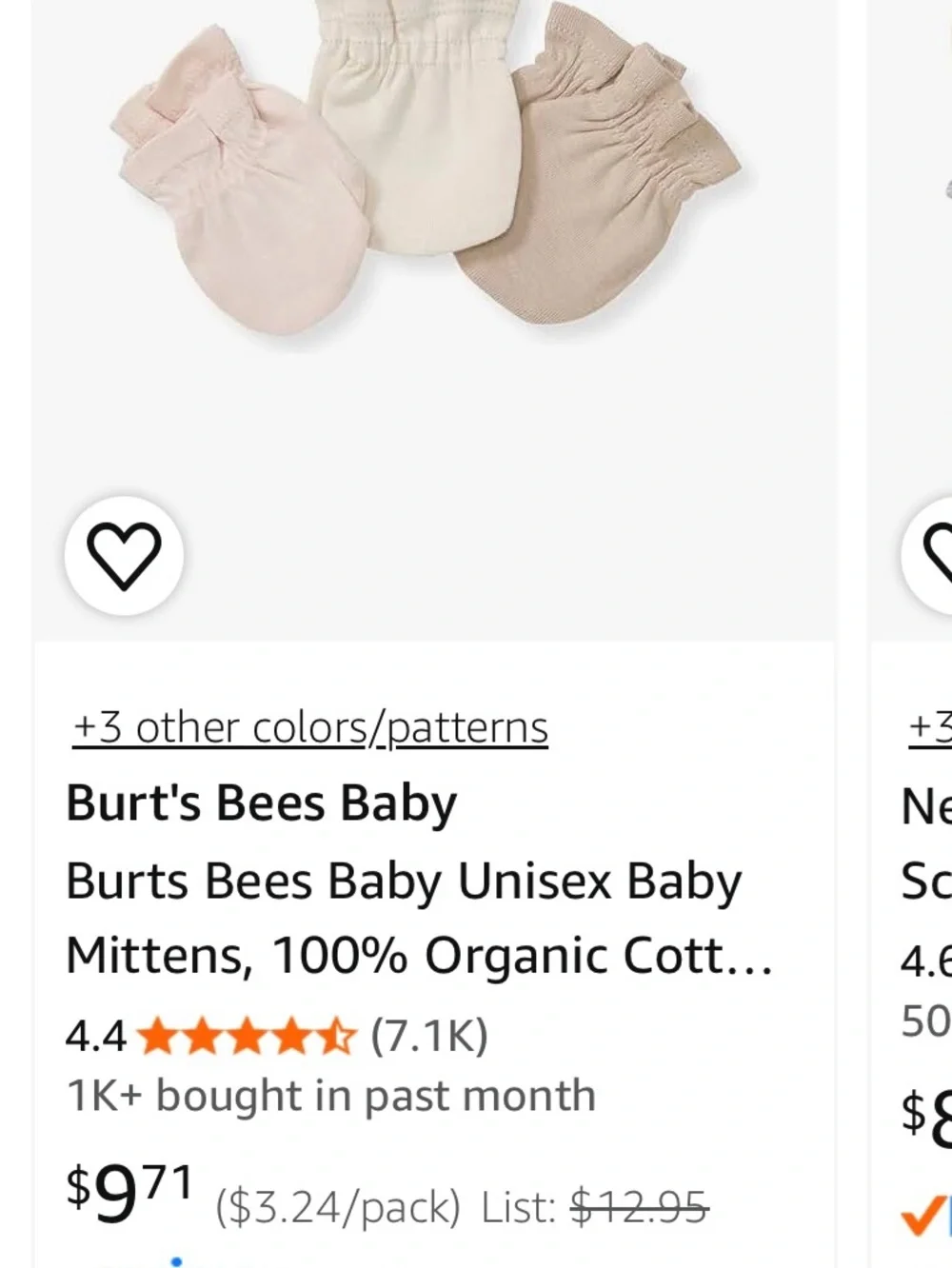Click the 4.4 rating number
This screenshot has width=952, height=1268.
96,1037
